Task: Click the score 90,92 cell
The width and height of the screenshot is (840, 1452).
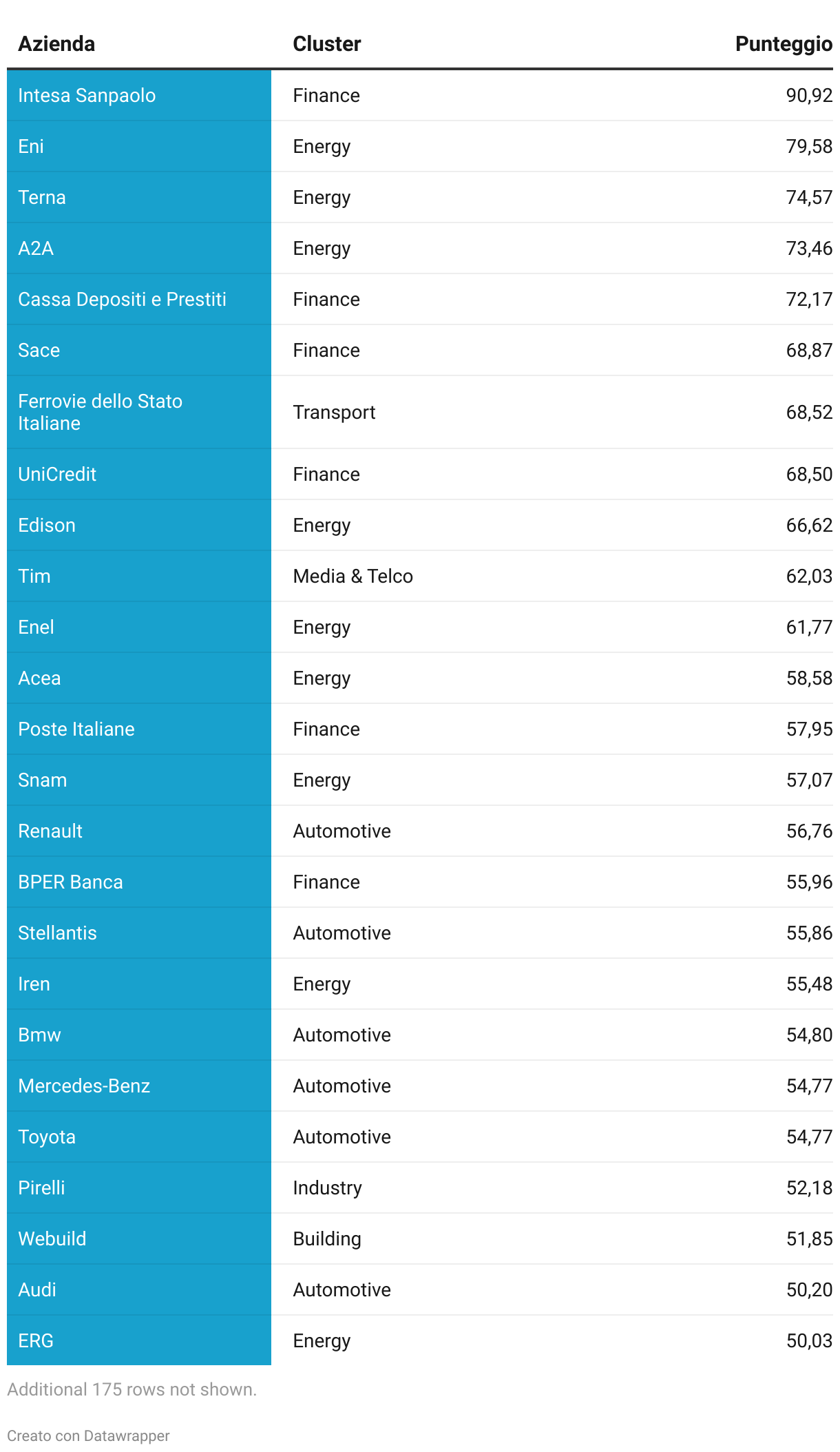Action: pyautogui.click(x=808, y=96)
